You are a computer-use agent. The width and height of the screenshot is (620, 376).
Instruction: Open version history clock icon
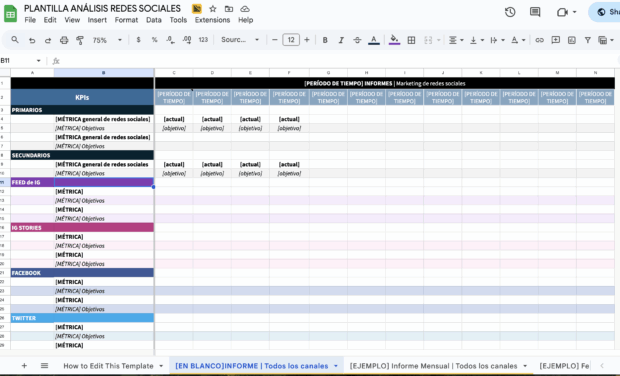click(510, 12)
